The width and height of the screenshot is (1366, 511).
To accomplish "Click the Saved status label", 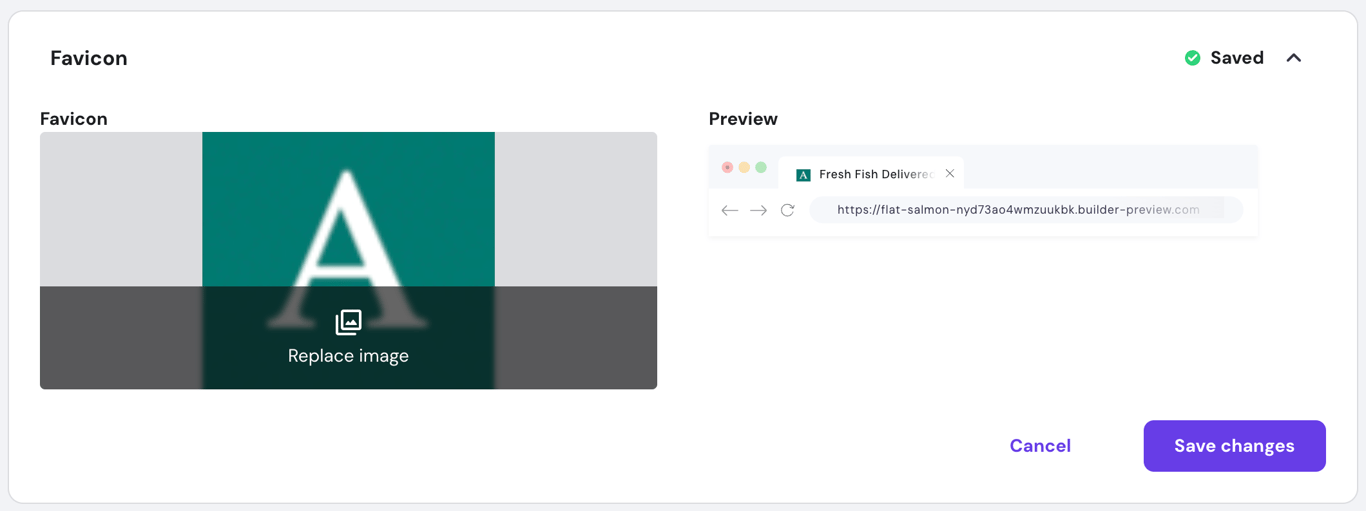I will [x=1237, y=58].
